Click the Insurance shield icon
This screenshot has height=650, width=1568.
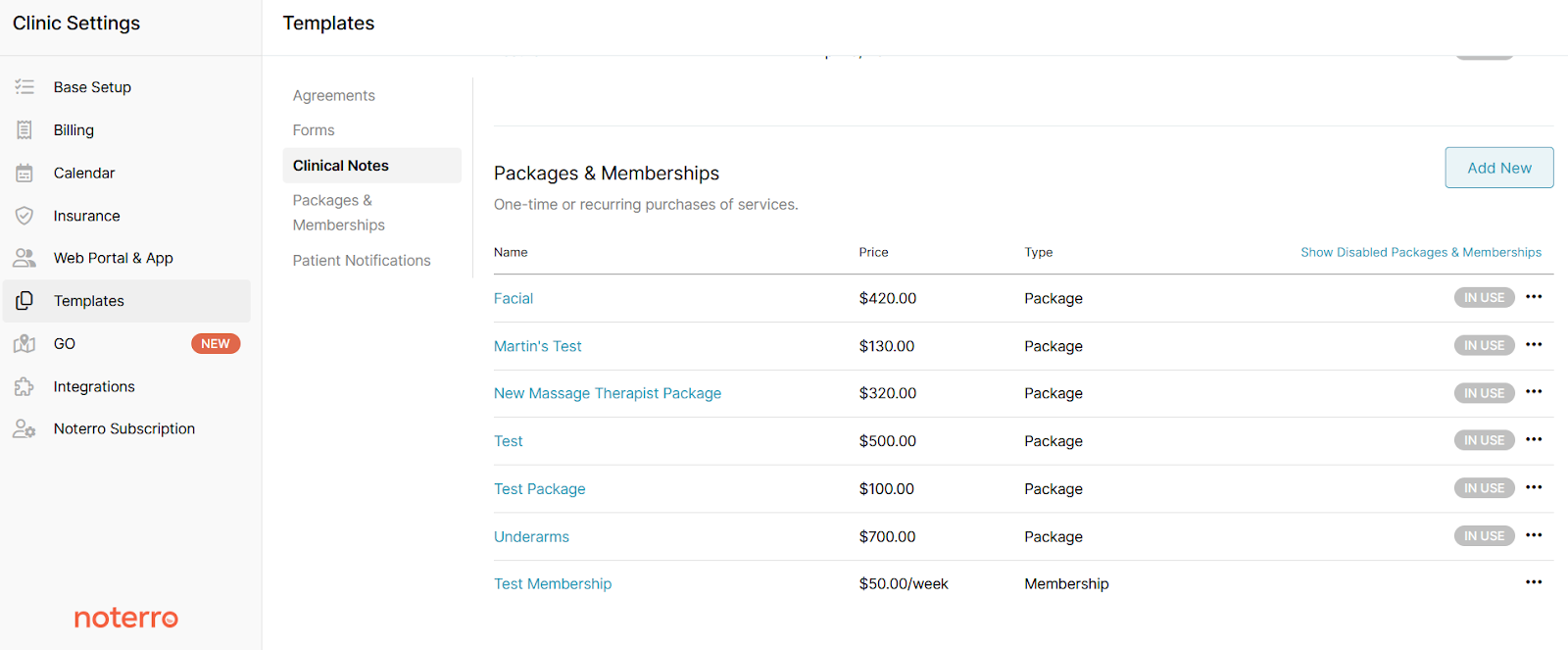pos(24,216)
